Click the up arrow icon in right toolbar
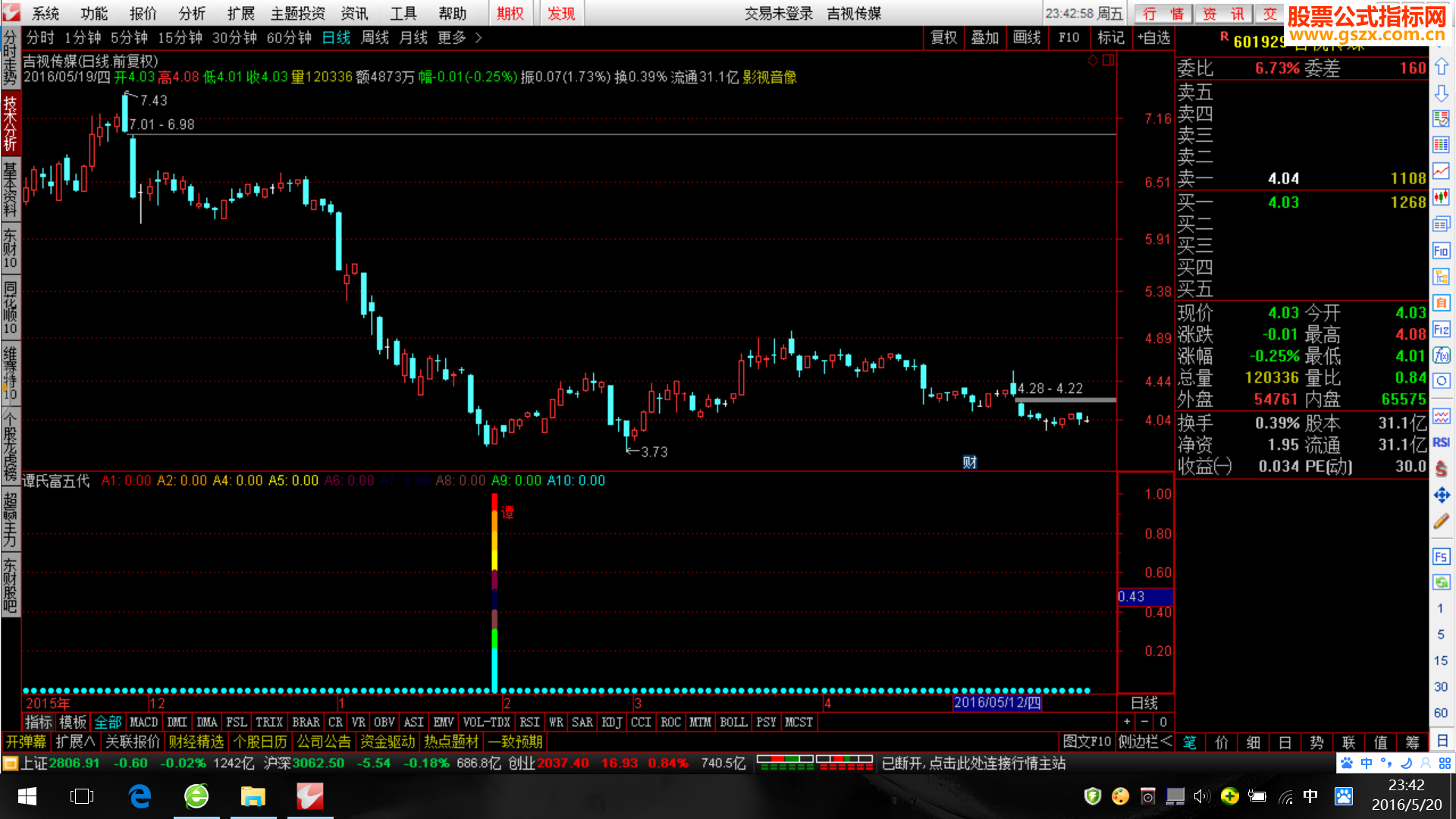The width and height of the screenshot is (1456, 819). coord(1441,67)
